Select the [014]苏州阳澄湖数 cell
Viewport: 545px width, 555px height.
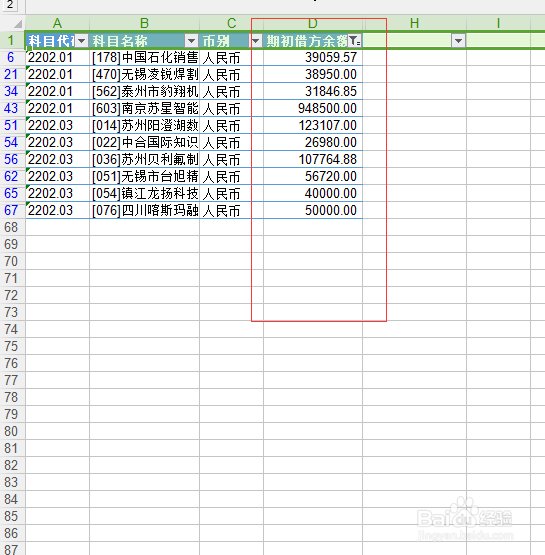pyautogui.click(x=144, y=125)
